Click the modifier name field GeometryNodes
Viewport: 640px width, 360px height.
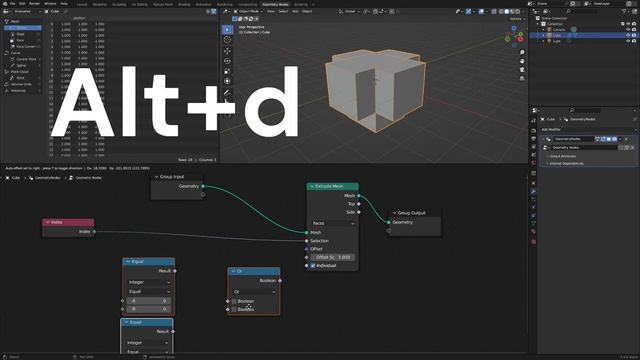coord(573,139)
